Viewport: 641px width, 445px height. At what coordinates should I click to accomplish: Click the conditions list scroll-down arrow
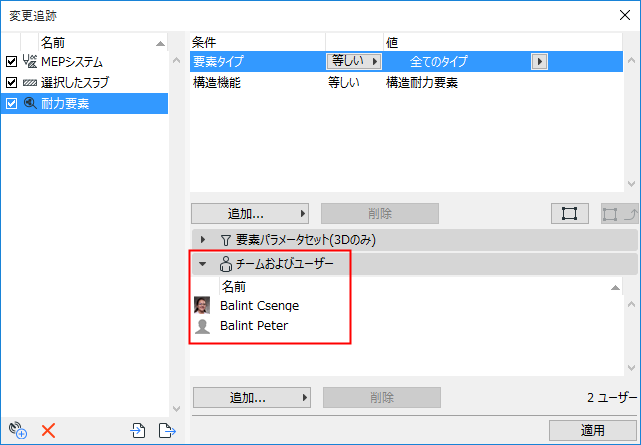[631, 184]
